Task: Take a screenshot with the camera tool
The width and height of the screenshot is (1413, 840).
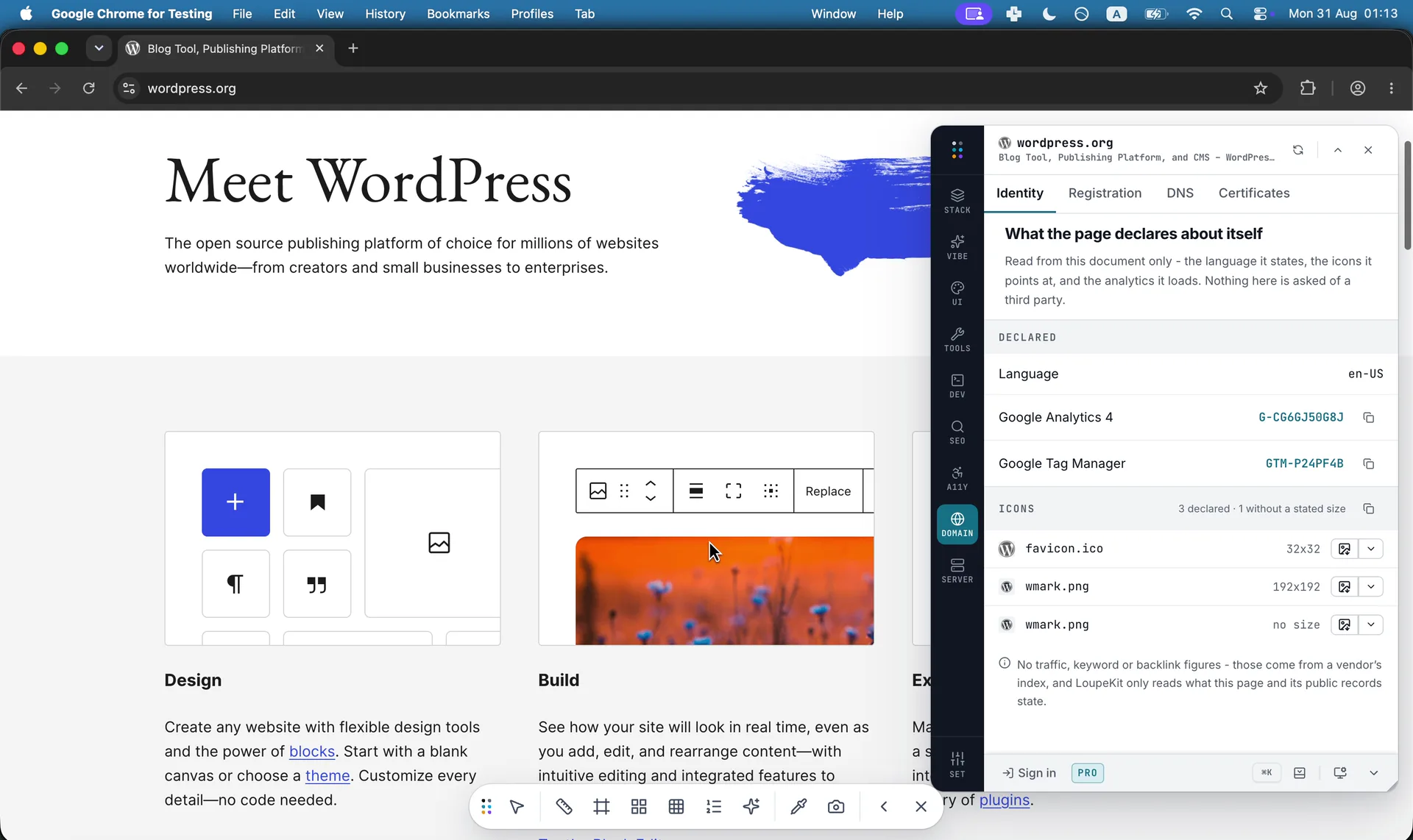Action: pos(836,807)
